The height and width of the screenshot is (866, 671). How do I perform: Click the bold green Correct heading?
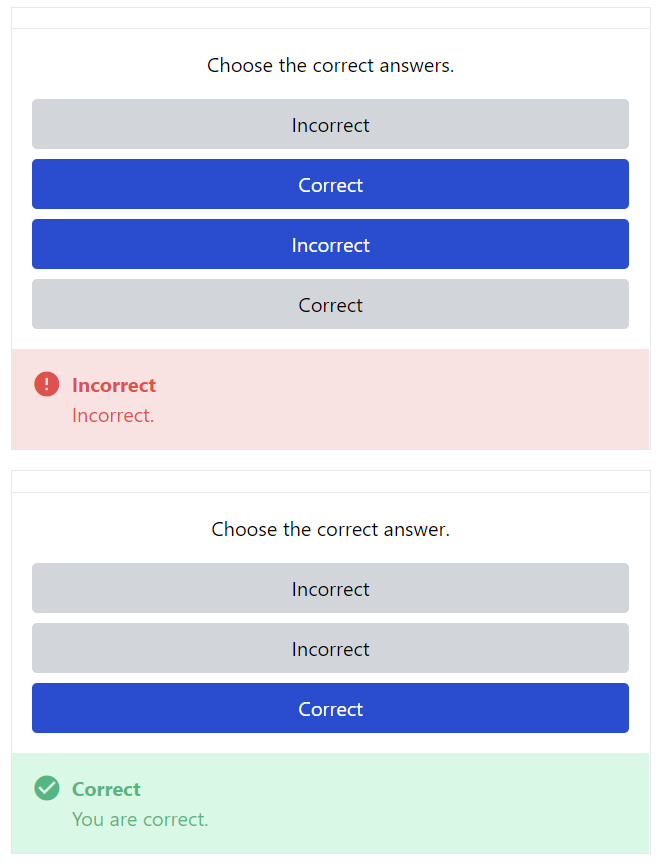(106, 789)
